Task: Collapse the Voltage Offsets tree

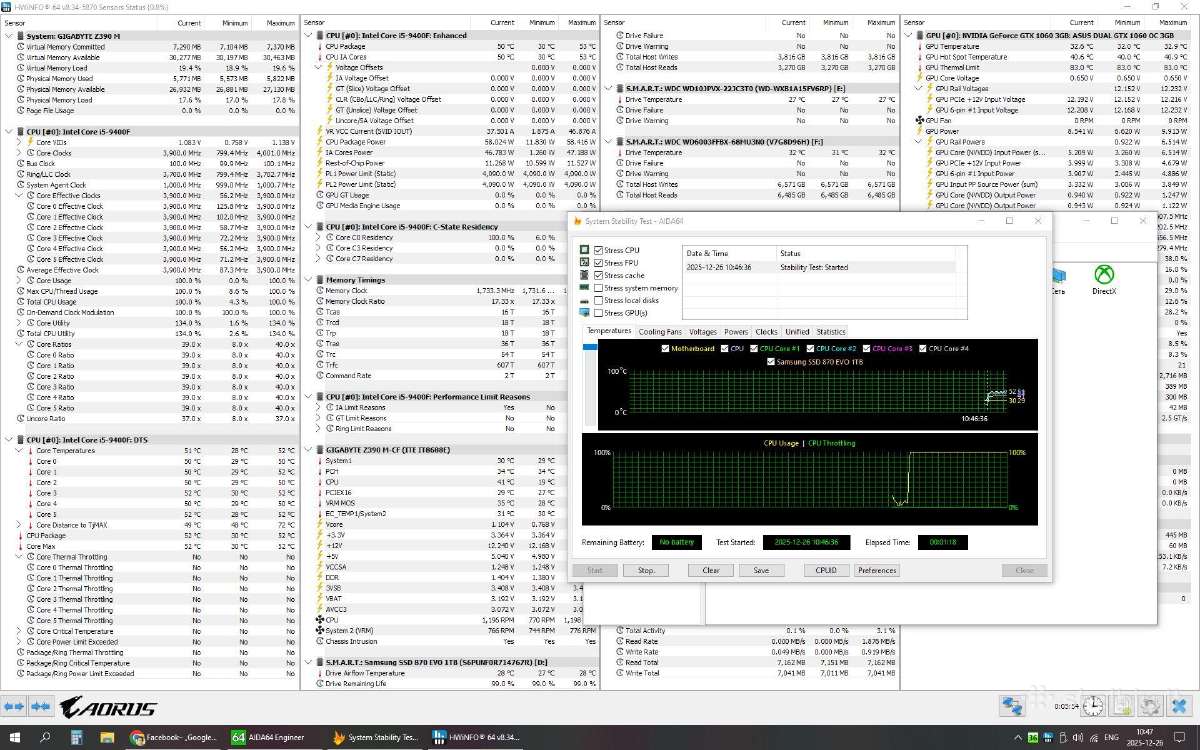Action: [319, 67]
